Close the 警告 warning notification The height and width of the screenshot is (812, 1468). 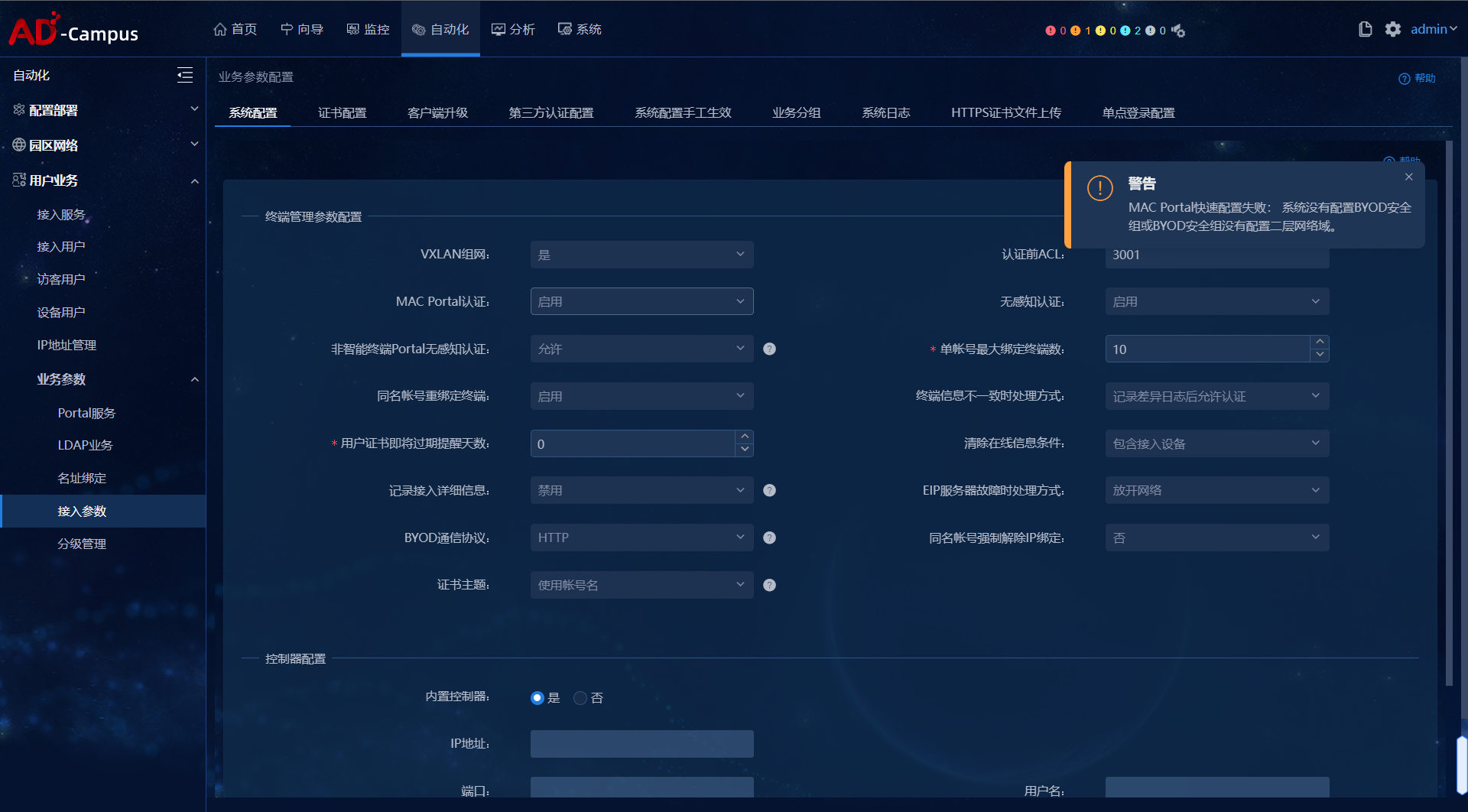(1409, 177)
